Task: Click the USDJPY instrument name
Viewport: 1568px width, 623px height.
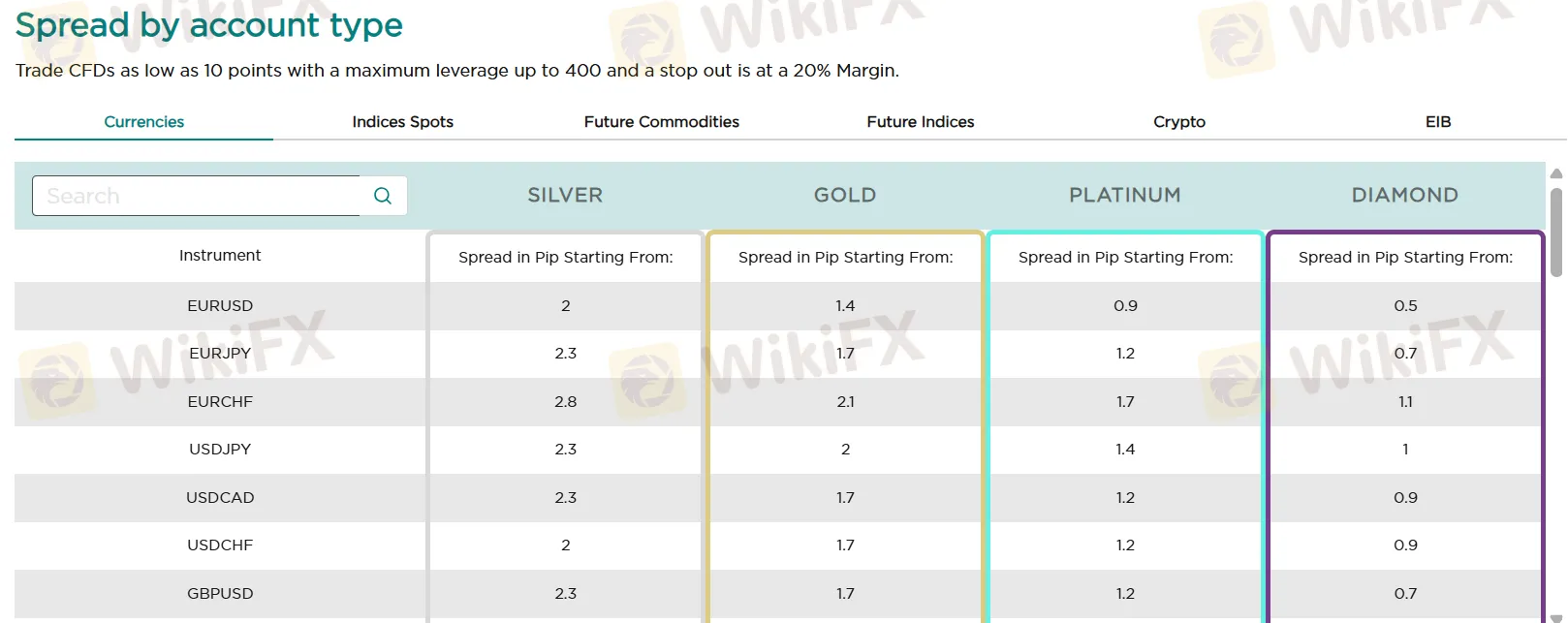Action: tap(220, 450)
